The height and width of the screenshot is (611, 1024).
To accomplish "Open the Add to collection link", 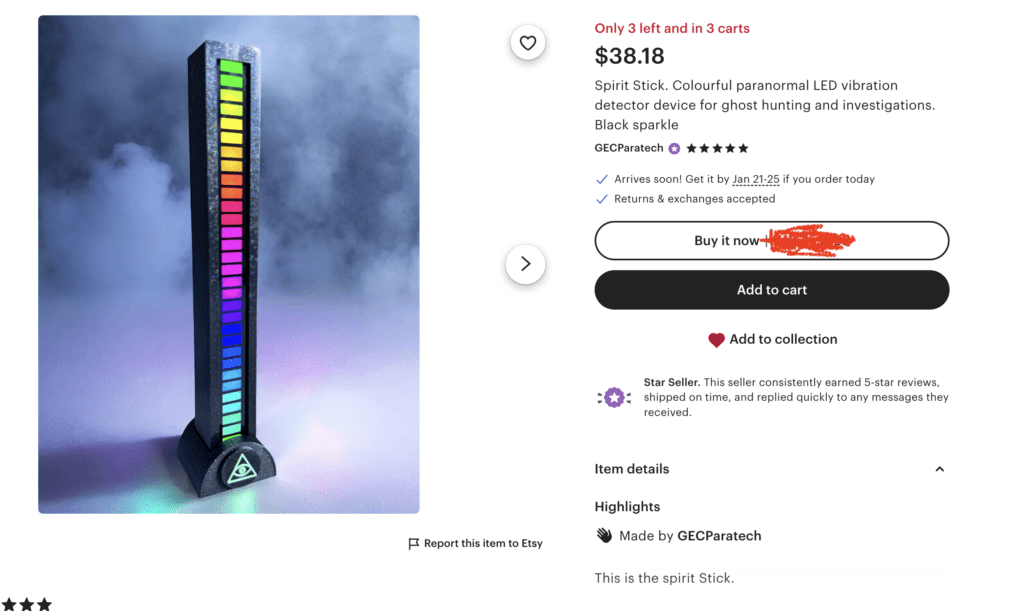I will click(783, 340).
